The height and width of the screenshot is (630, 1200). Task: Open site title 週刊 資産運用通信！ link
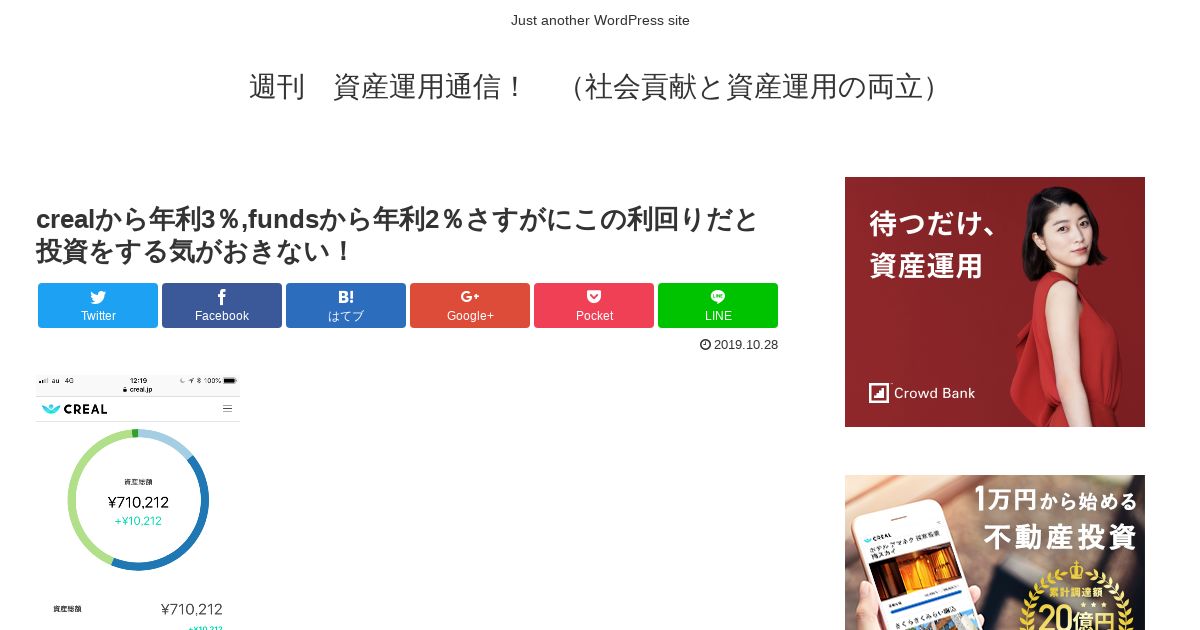click(600, 87)
